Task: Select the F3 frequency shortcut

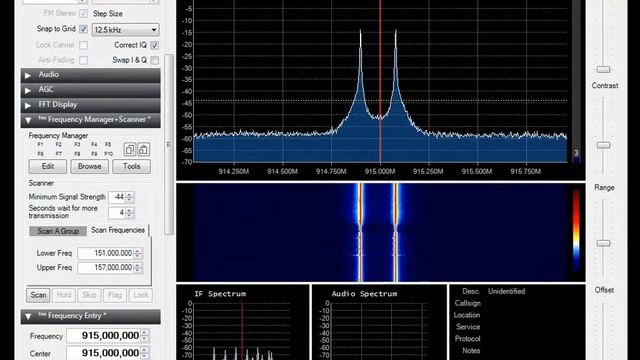Action: click(x=77, y=144)
